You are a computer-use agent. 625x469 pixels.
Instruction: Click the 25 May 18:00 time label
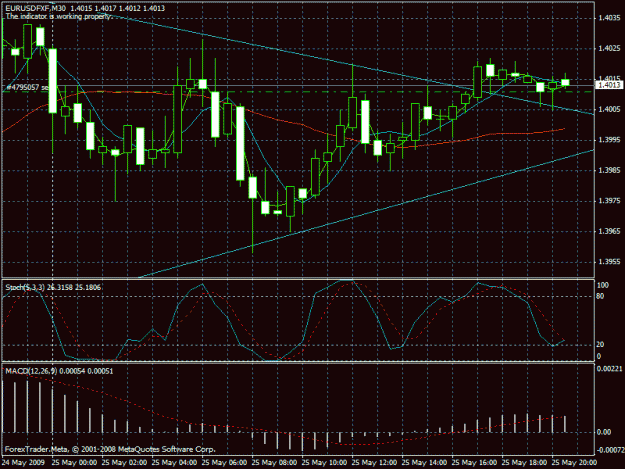coord(524,463)
